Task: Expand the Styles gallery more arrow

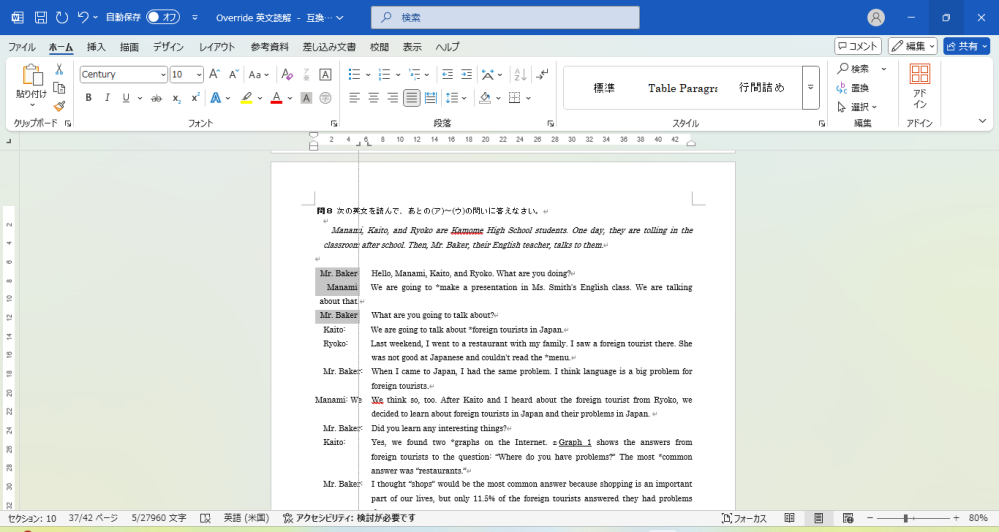Action: (x=810, y=87)
